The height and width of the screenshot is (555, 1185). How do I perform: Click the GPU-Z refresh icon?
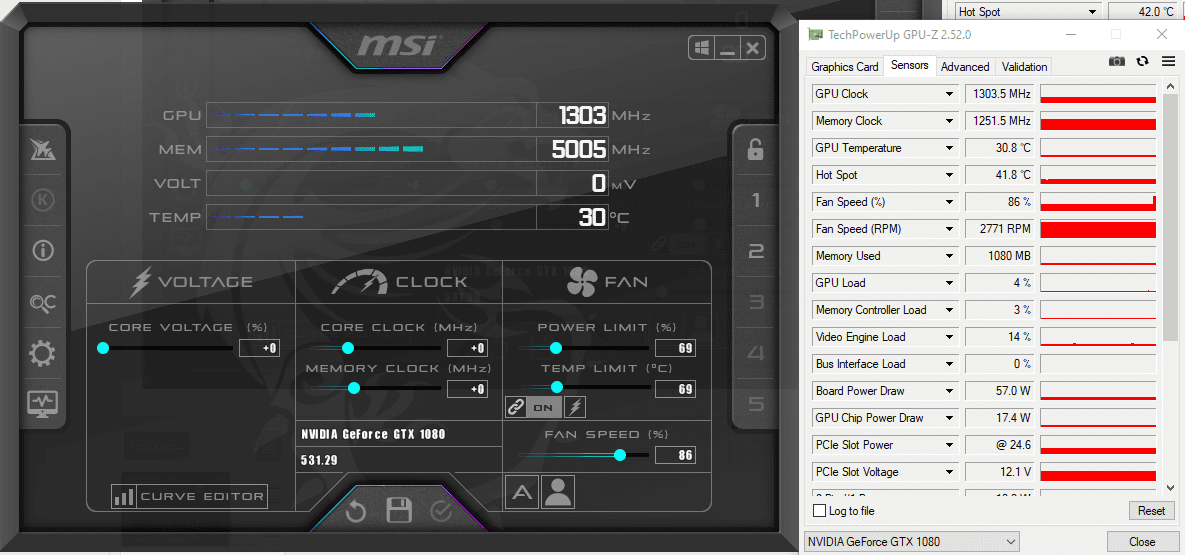(x=1143, y=61)
